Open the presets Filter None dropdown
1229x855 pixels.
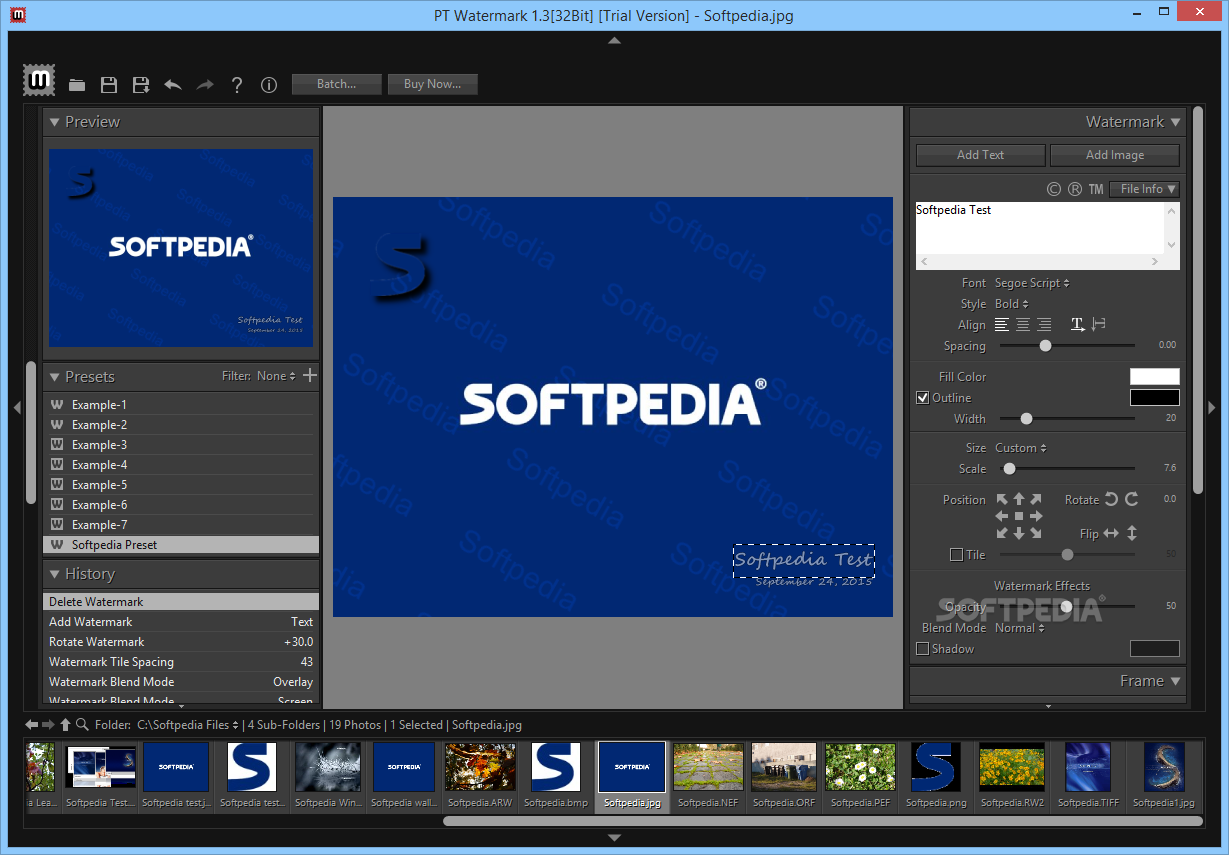276,376
